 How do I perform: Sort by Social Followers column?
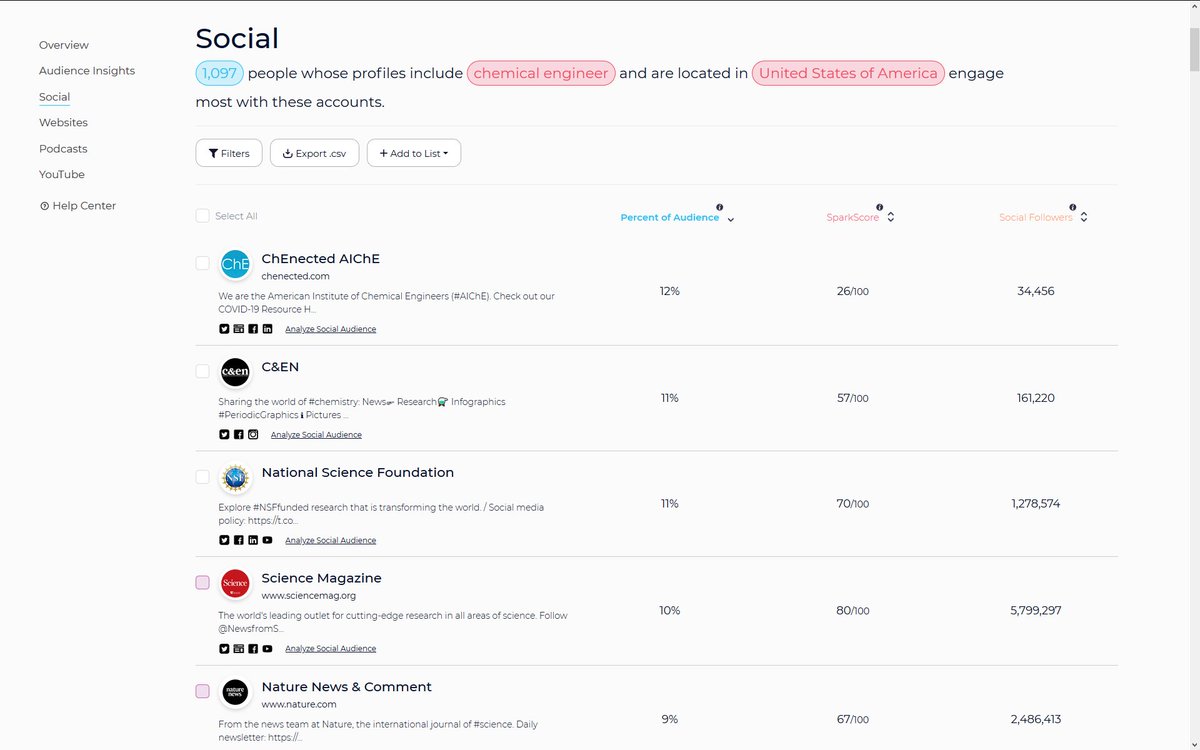1043,217
